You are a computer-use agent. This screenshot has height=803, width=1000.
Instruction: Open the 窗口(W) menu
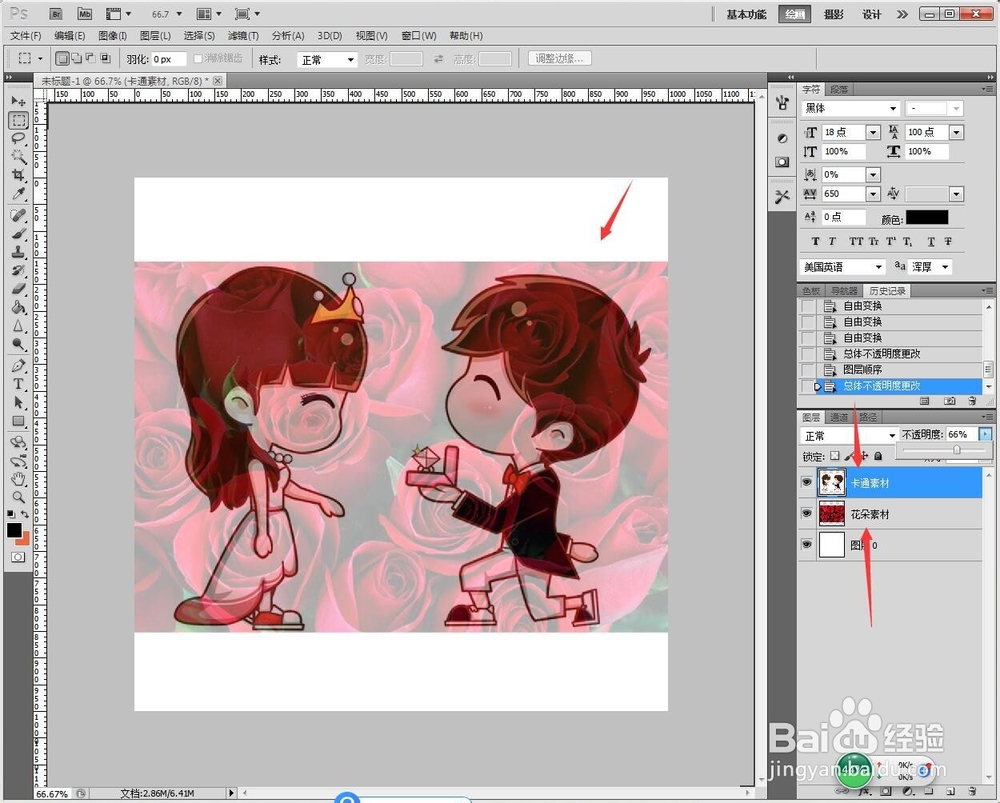tap(419, 36)
